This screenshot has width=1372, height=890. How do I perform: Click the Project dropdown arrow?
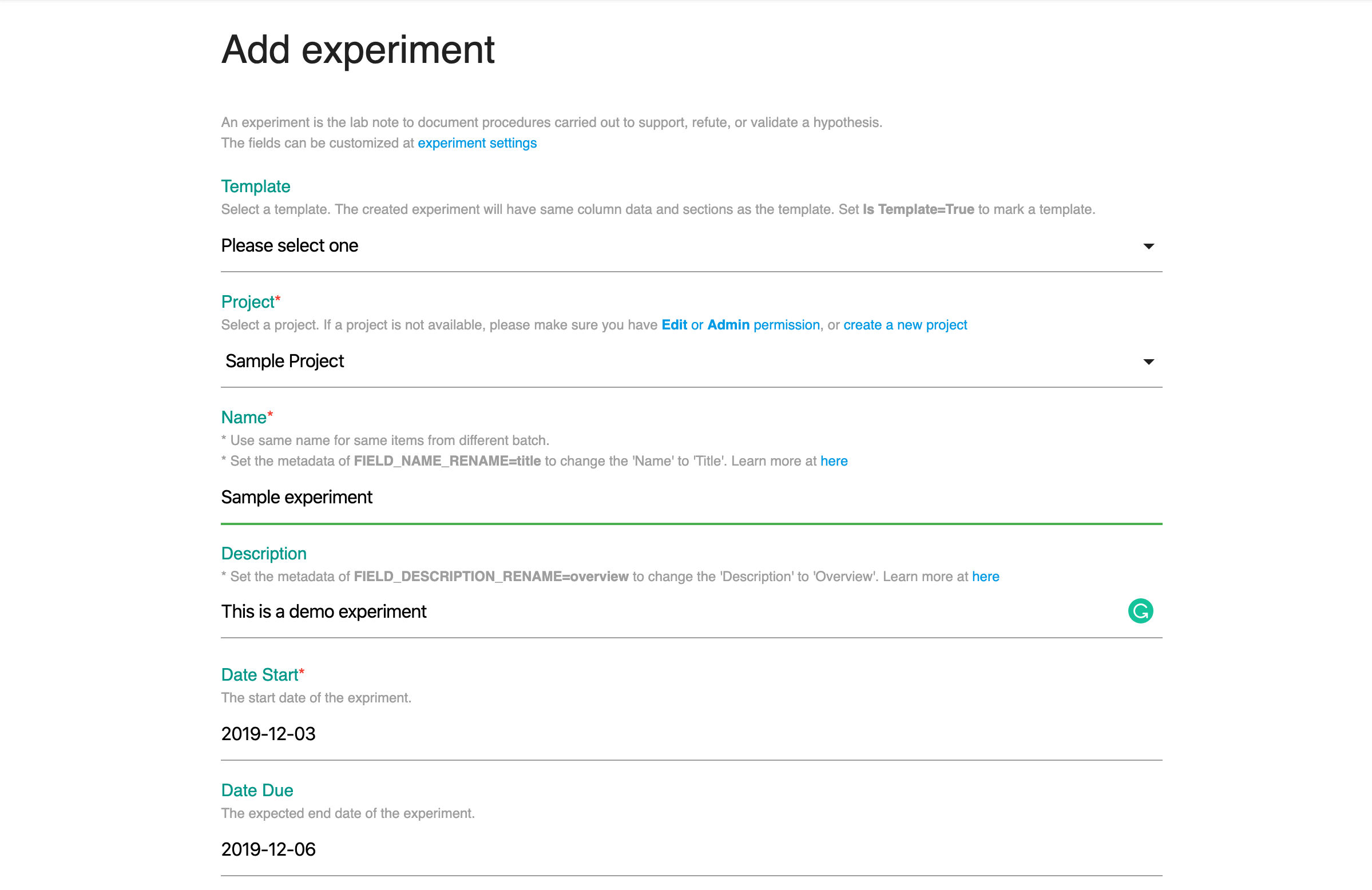[1148, 362]
